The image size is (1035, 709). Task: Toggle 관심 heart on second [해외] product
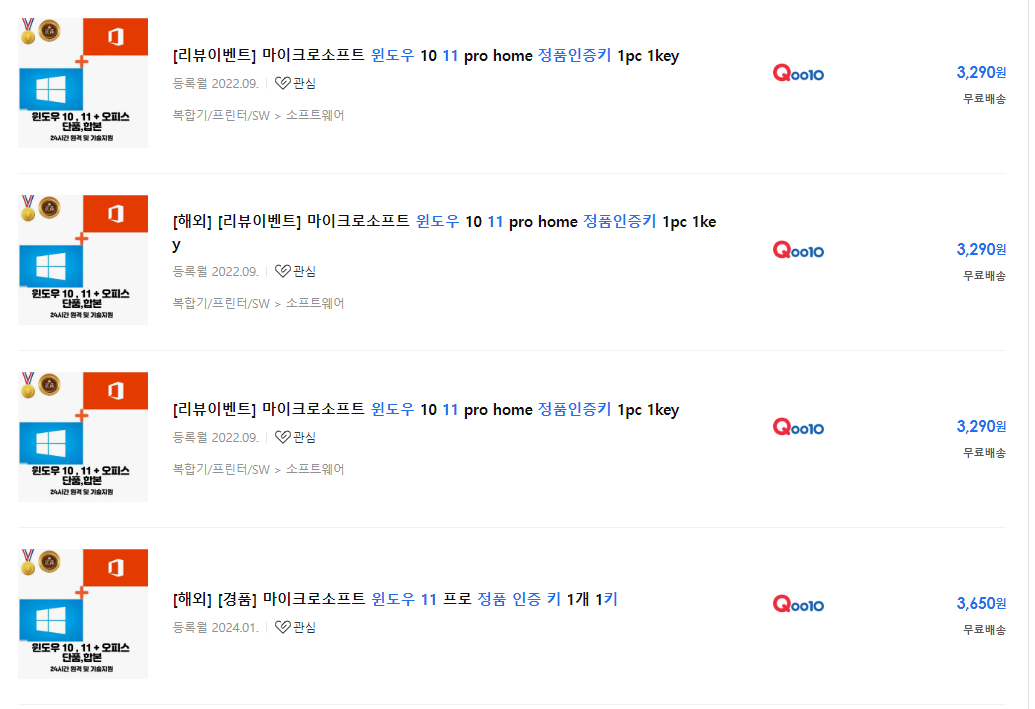(x=295, y=271)
